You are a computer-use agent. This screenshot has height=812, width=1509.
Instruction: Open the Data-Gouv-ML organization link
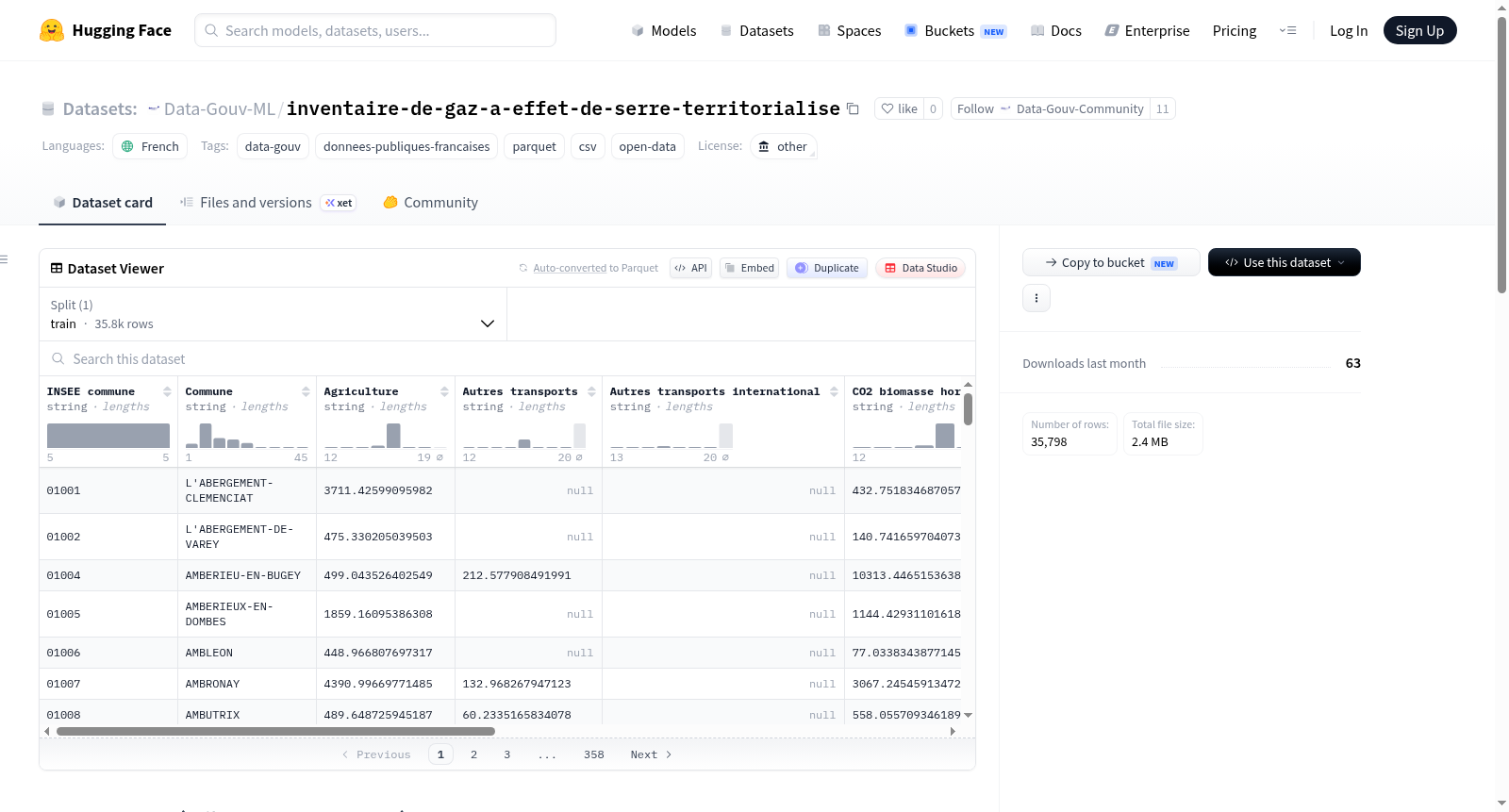(220, 109)
